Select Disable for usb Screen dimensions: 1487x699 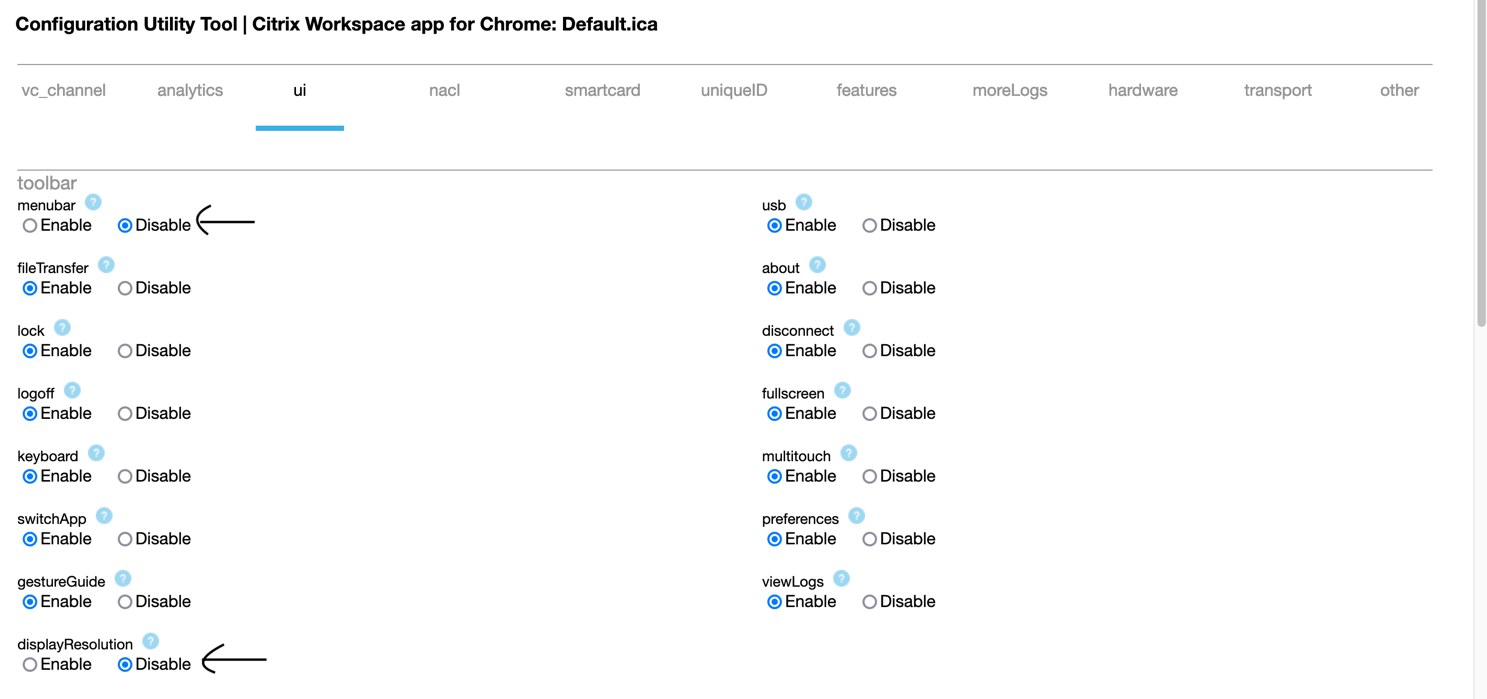[x=870, y=226]
